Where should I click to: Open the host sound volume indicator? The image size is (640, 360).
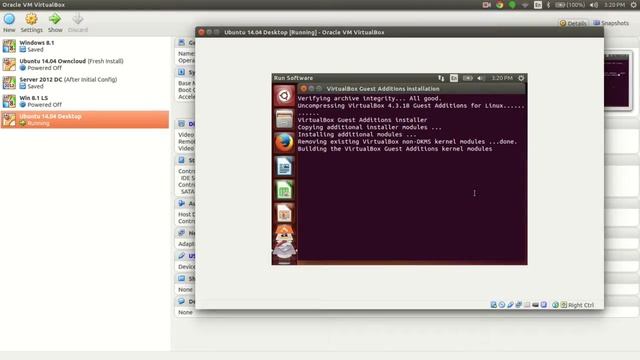[x=594, y=5]
